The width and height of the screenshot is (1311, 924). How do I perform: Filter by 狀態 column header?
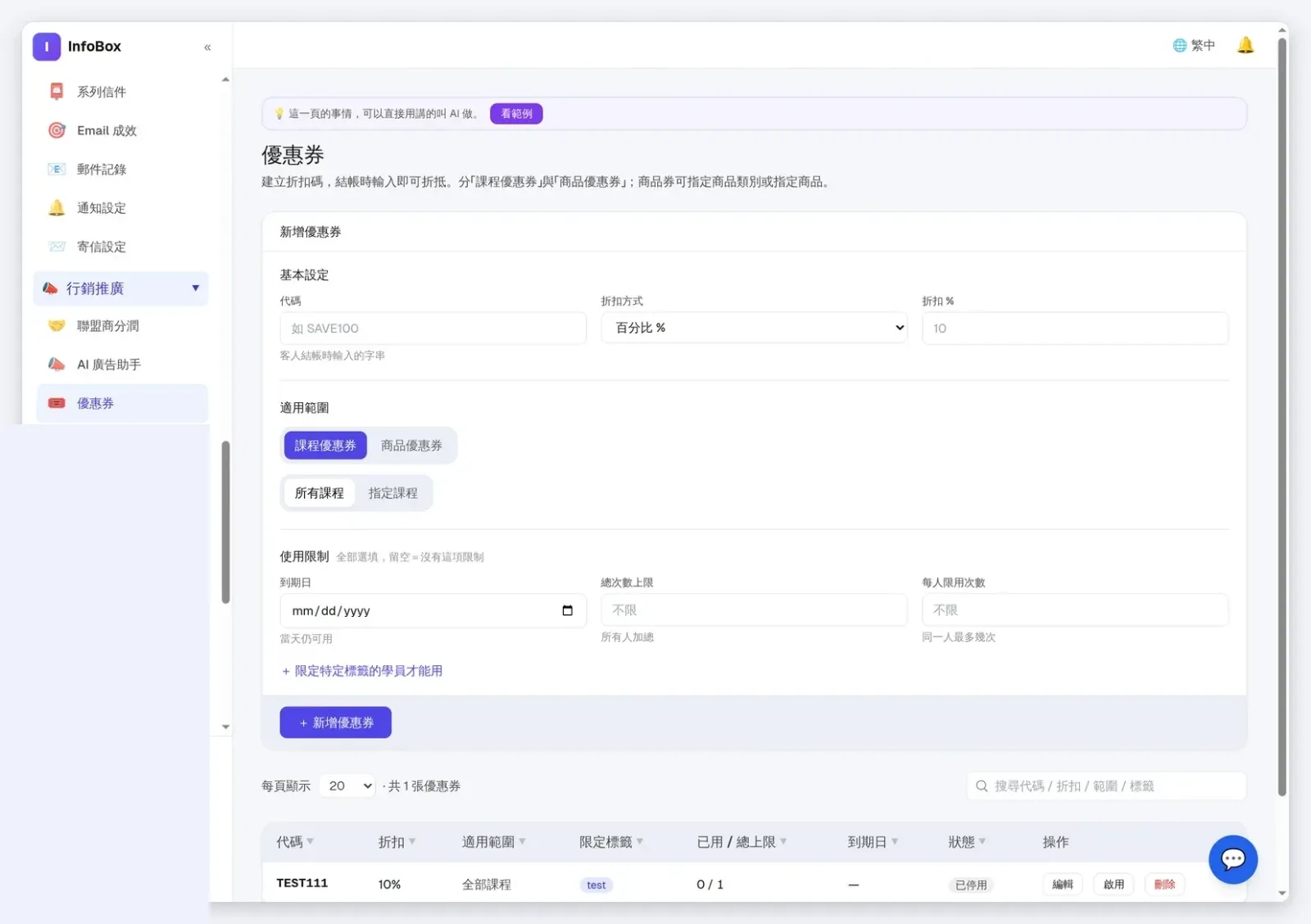point(967,842)
